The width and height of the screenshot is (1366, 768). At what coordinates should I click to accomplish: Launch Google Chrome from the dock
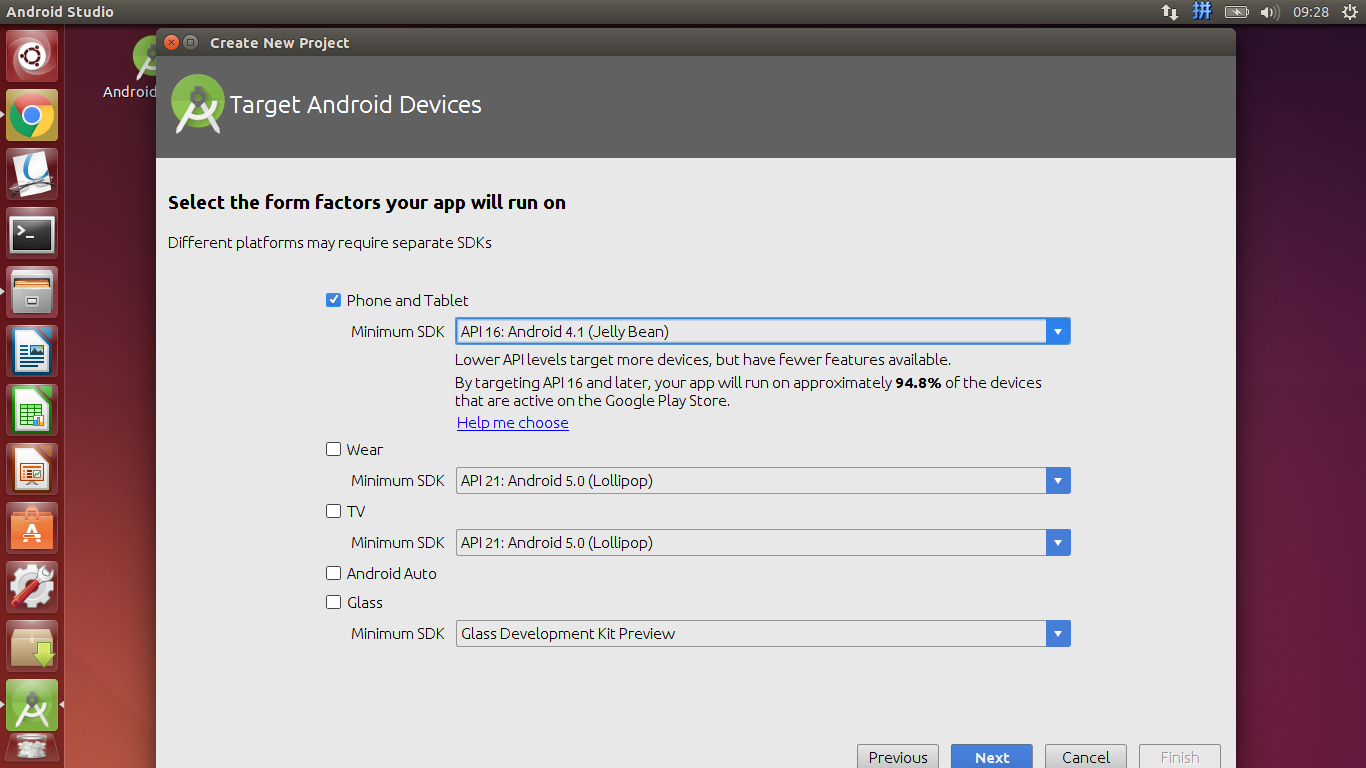point(32,115)
